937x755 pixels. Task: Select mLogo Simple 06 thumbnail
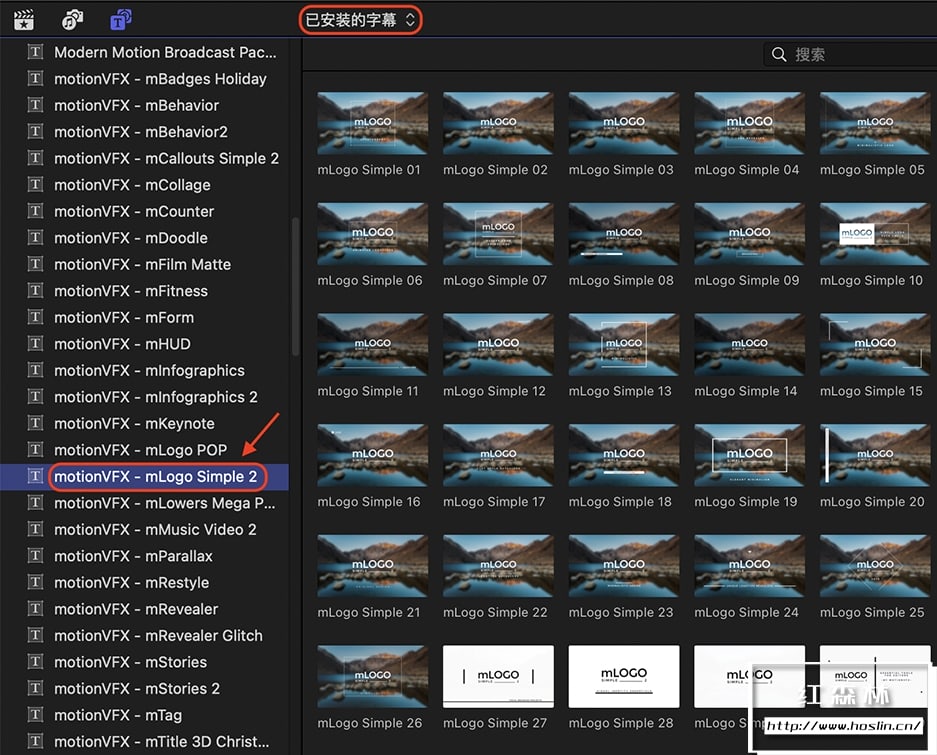point(372,234)
